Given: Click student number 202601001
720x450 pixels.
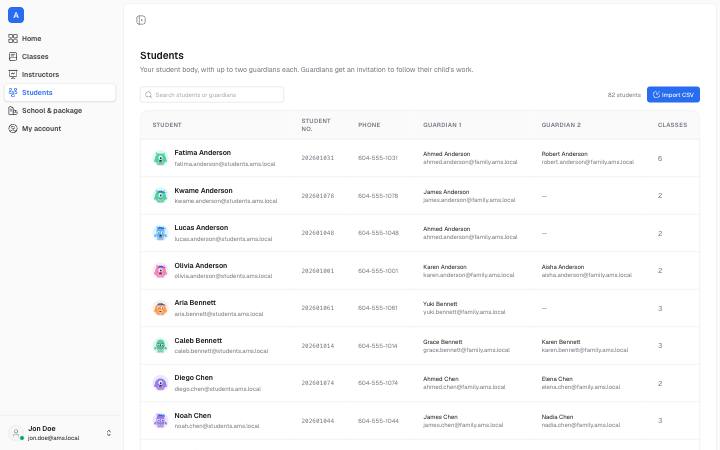Looking at the screenshot, I should 318,271.
